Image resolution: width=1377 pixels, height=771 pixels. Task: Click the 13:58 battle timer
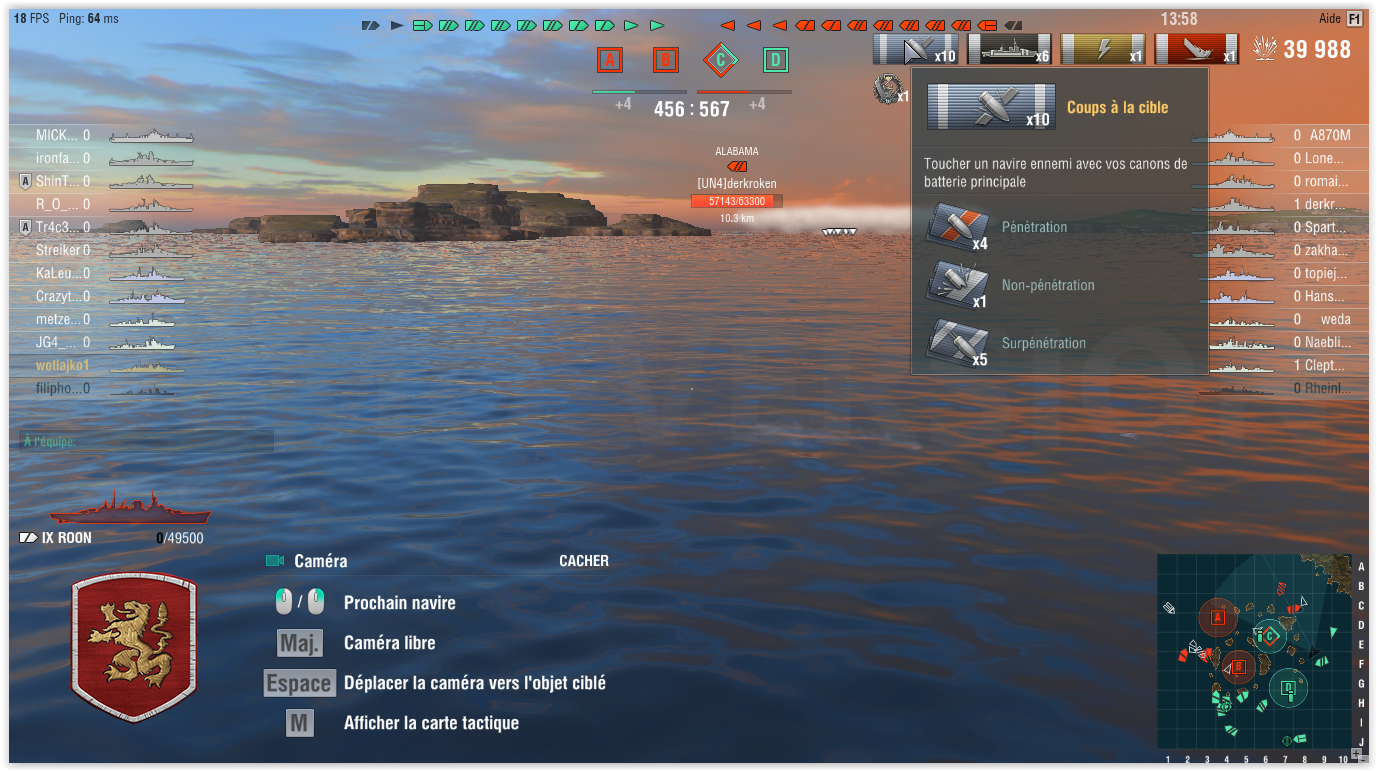pyautogui.click(x=1178, y=19)
